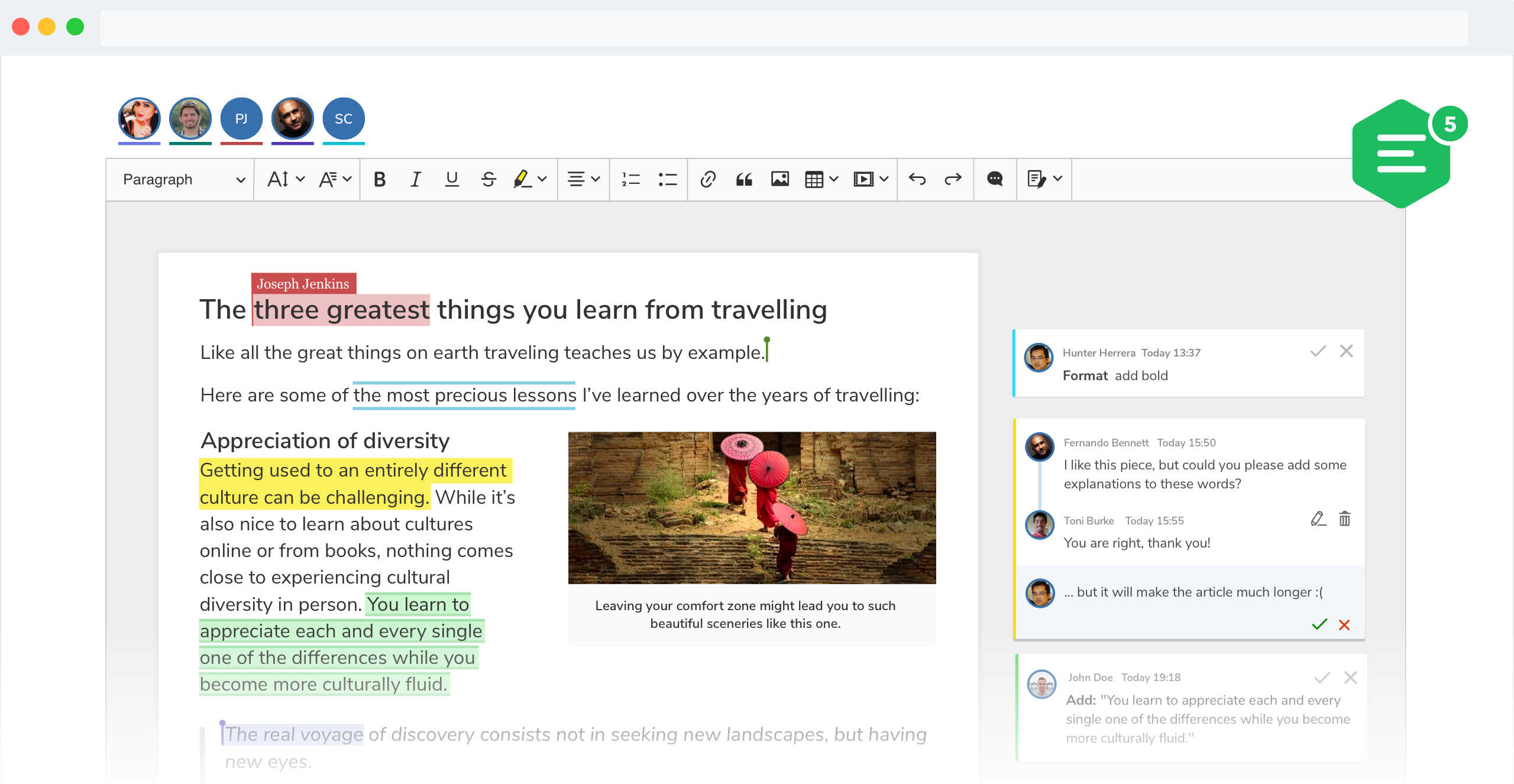
Task: Accept Hunter Herrera's format suggestion
Action: point(1318,351)
